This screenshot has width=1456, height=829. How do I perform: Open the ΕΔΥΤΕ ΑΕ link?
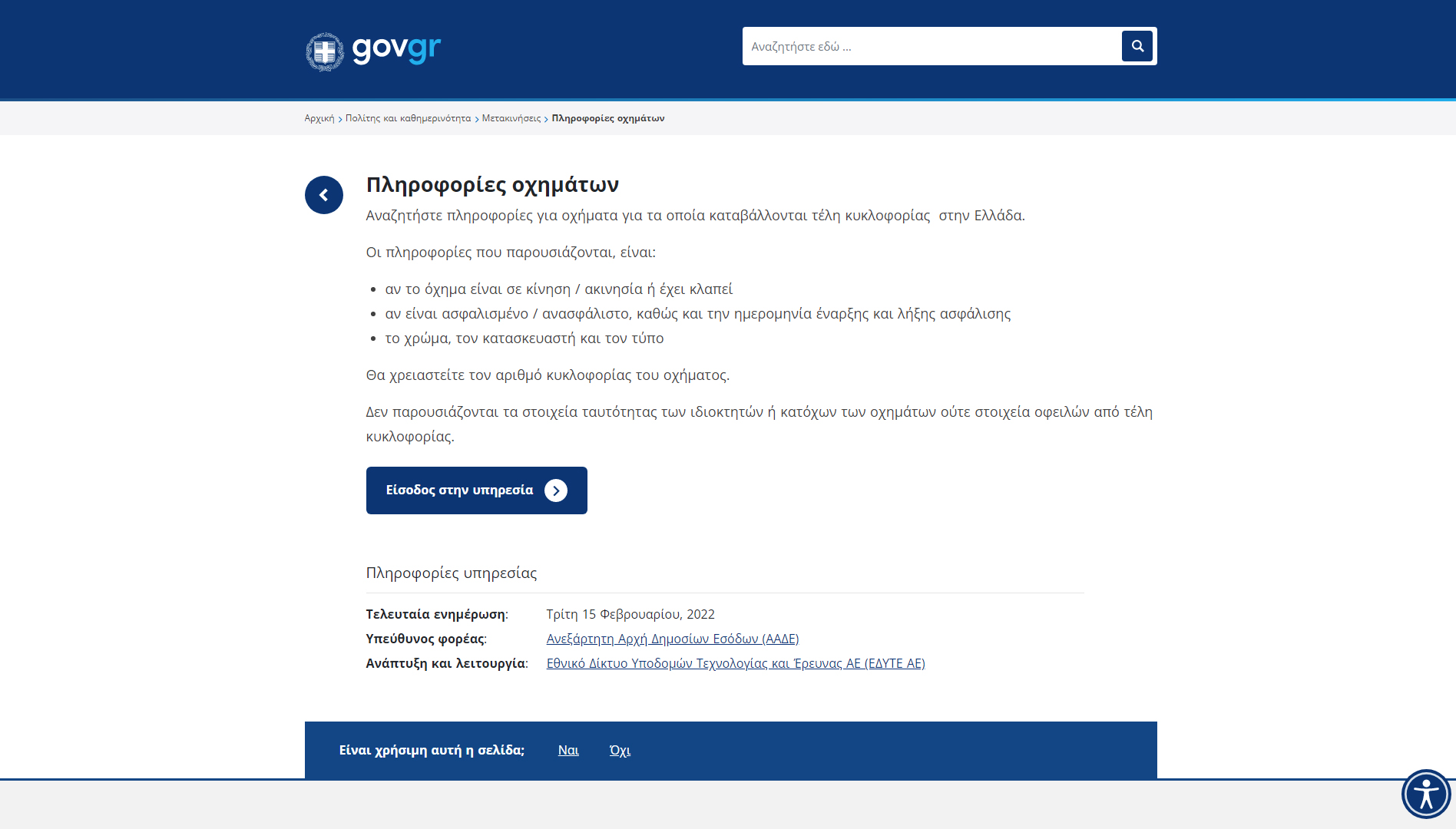(x=736, y=663)
